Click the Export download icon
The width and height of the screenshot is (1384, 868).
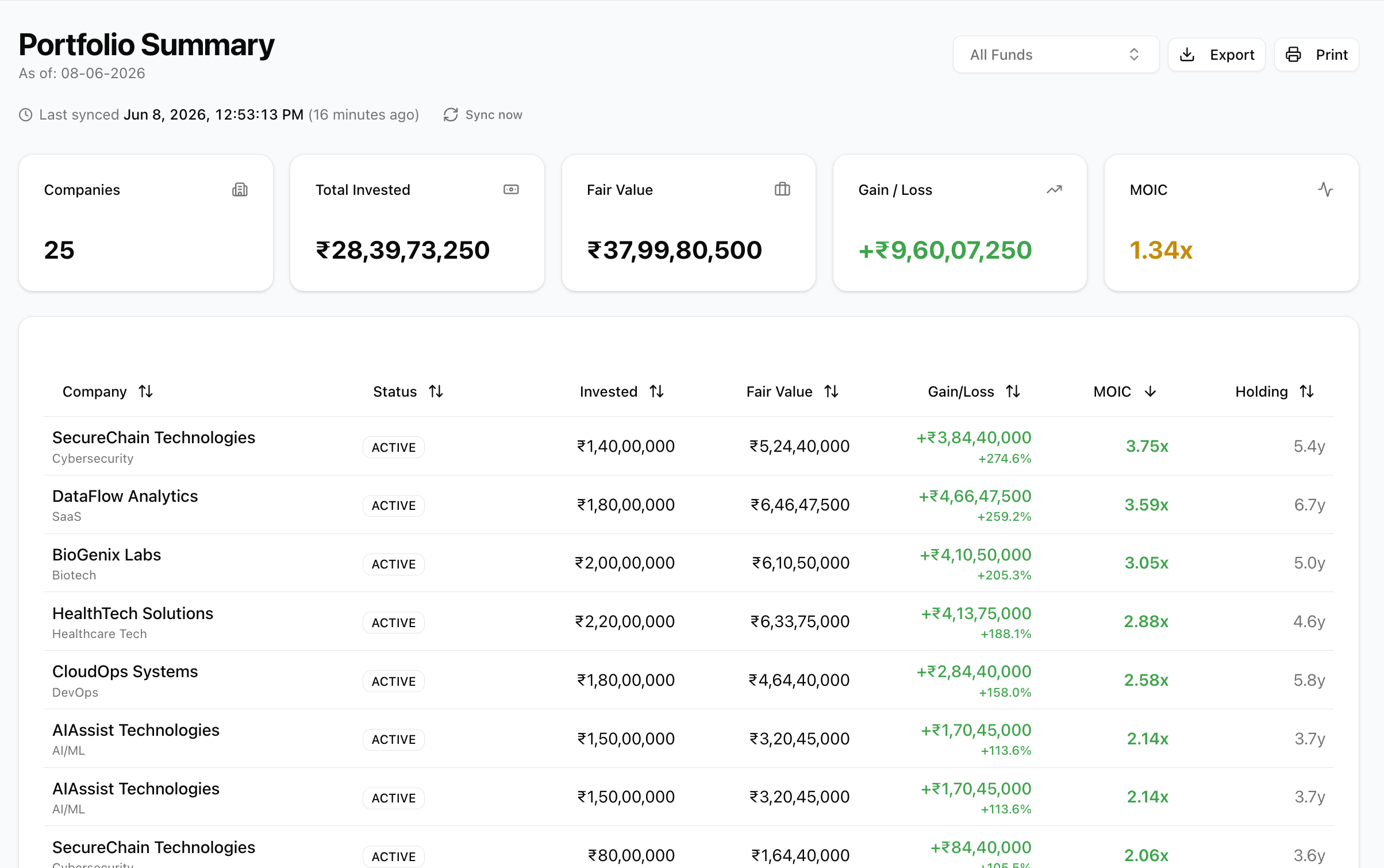[x=1187, y=55]
